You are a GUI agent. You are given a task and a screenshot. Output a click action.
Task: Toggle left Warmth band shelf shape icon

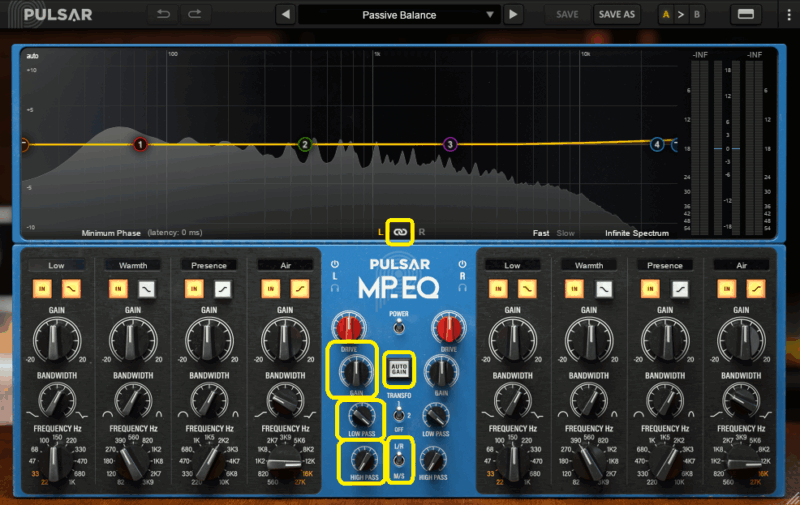tap(145, 289)
